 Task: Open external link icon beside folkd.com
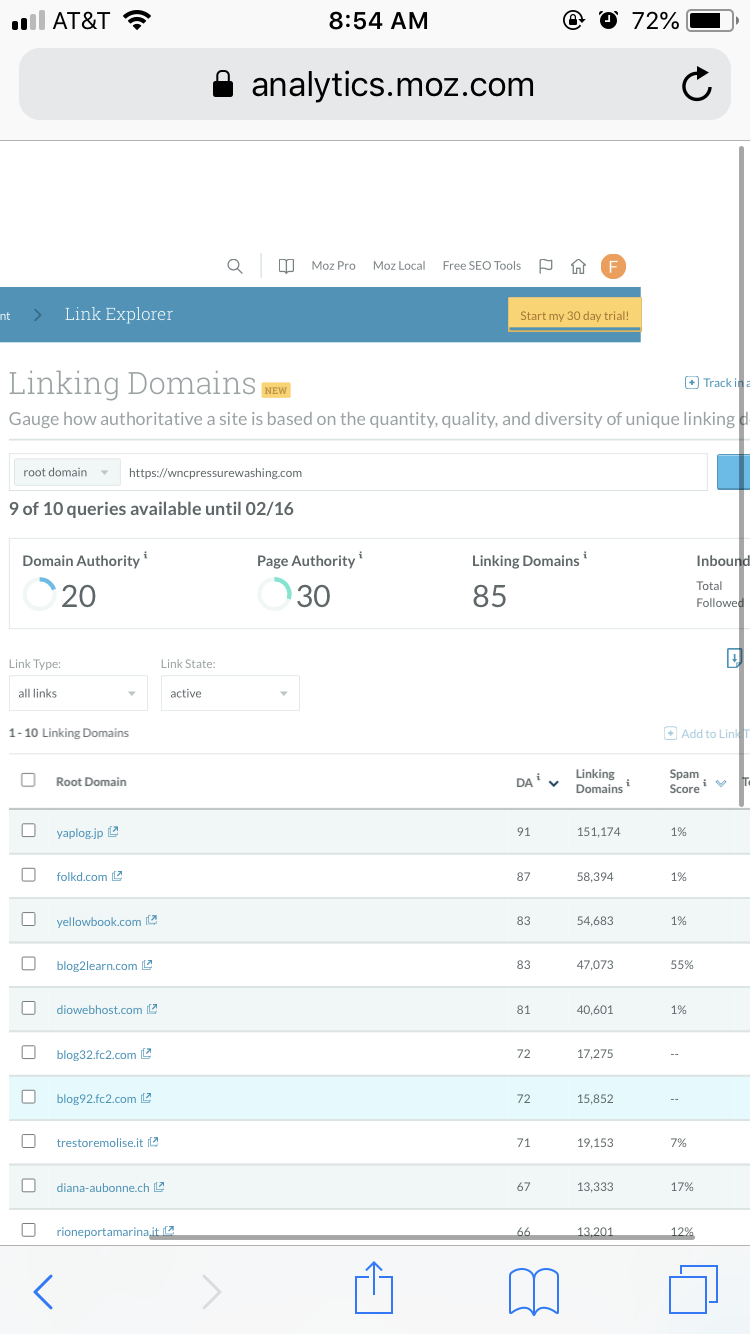tap(117, 876)
